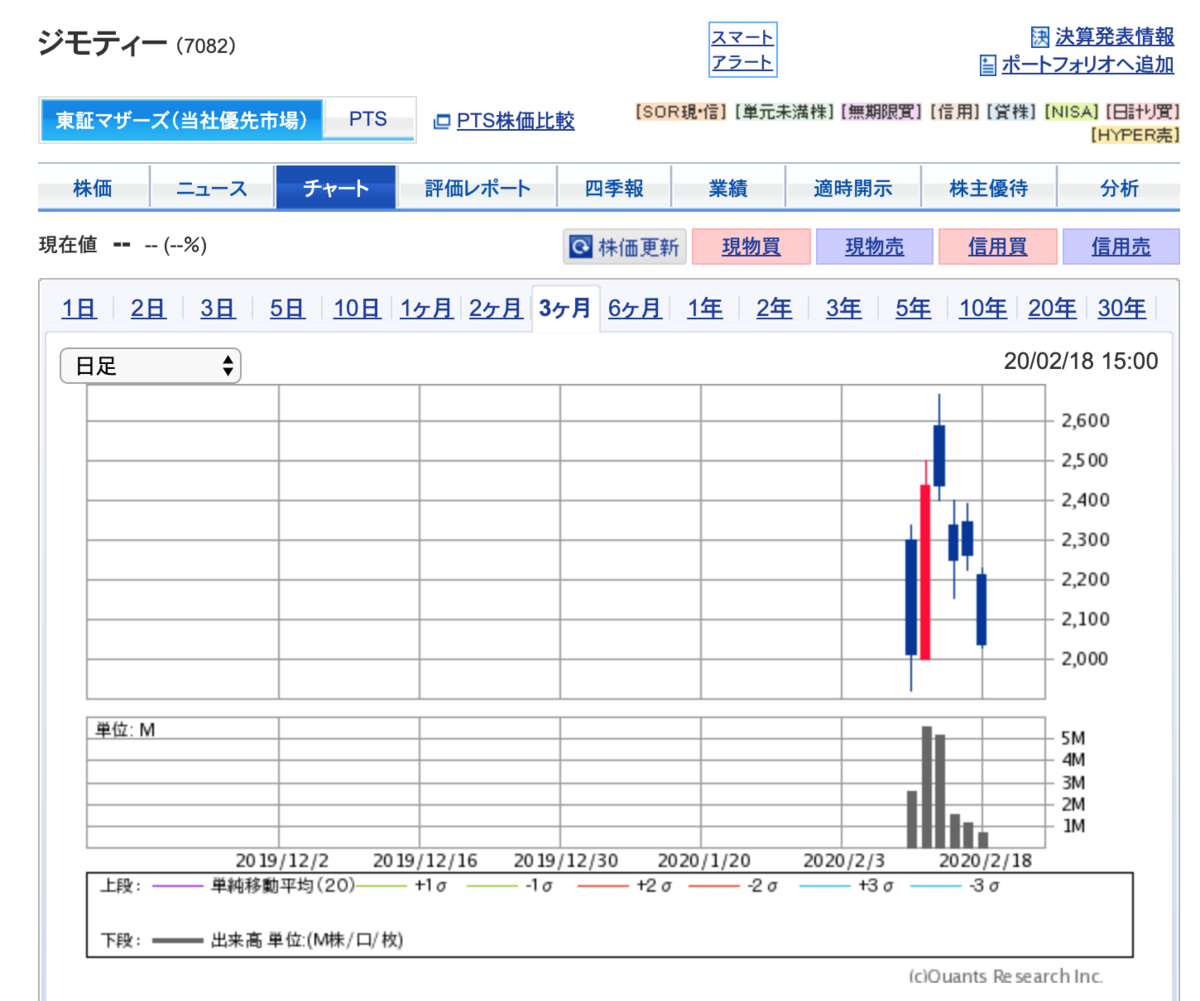Select the 分析 tab
Screen dimensions: 1200x1001
(1119, 188)
